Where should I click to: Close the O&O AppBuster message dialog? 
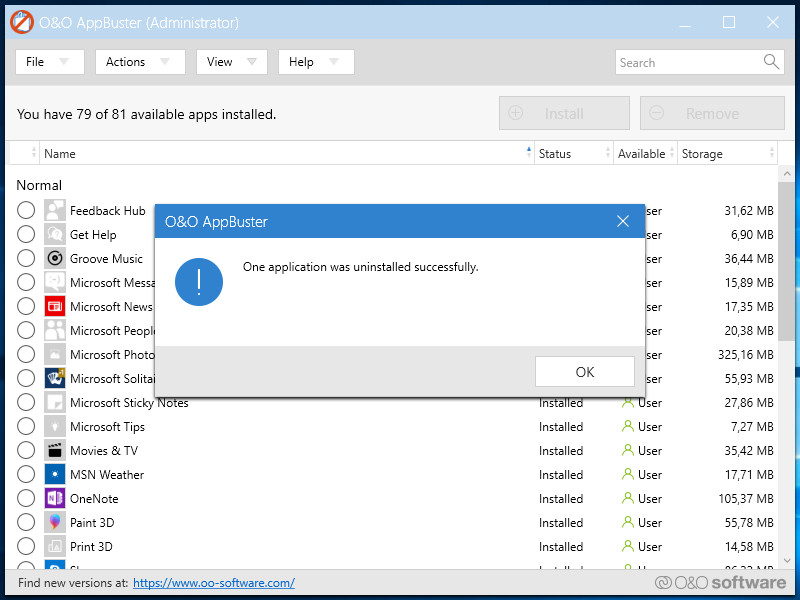point(622,221)
